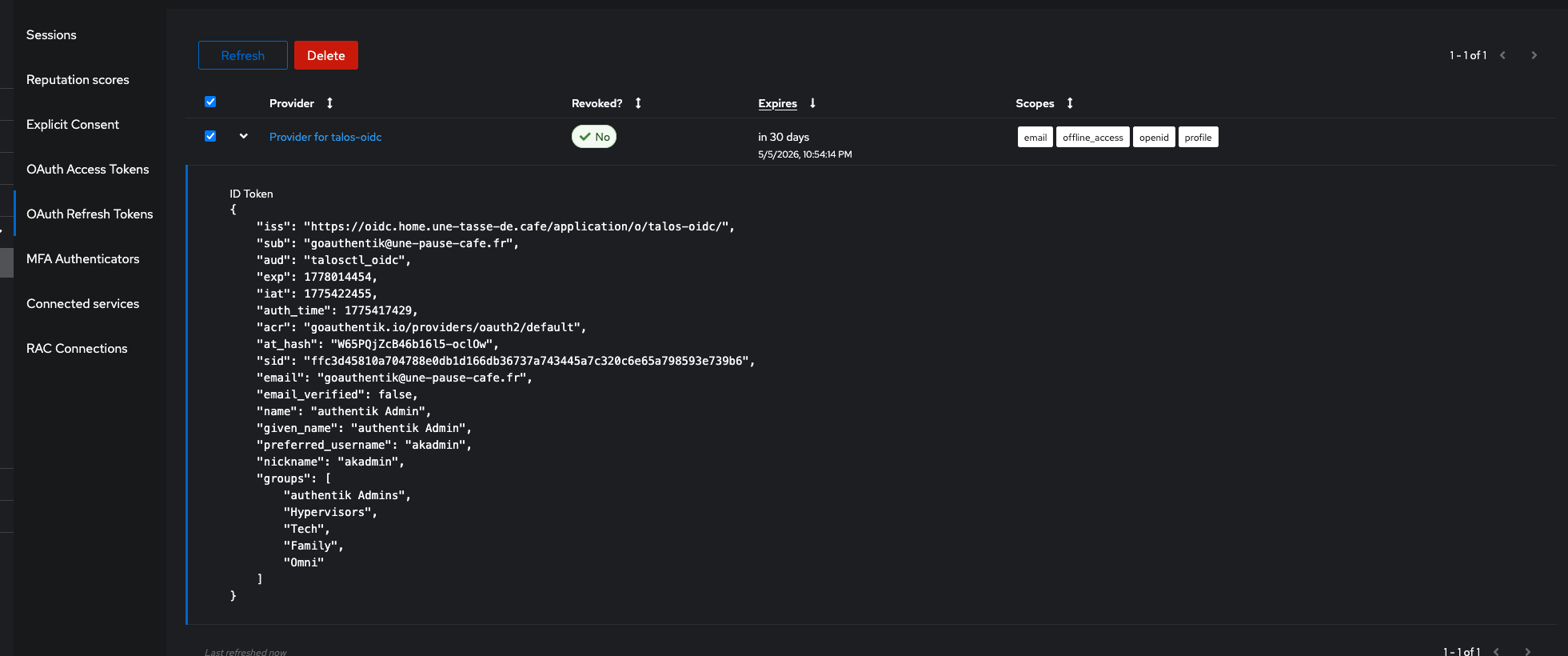This screenshot has width=1568, height=656.
Task: Click the Refresh button
Action: [243, 55]
